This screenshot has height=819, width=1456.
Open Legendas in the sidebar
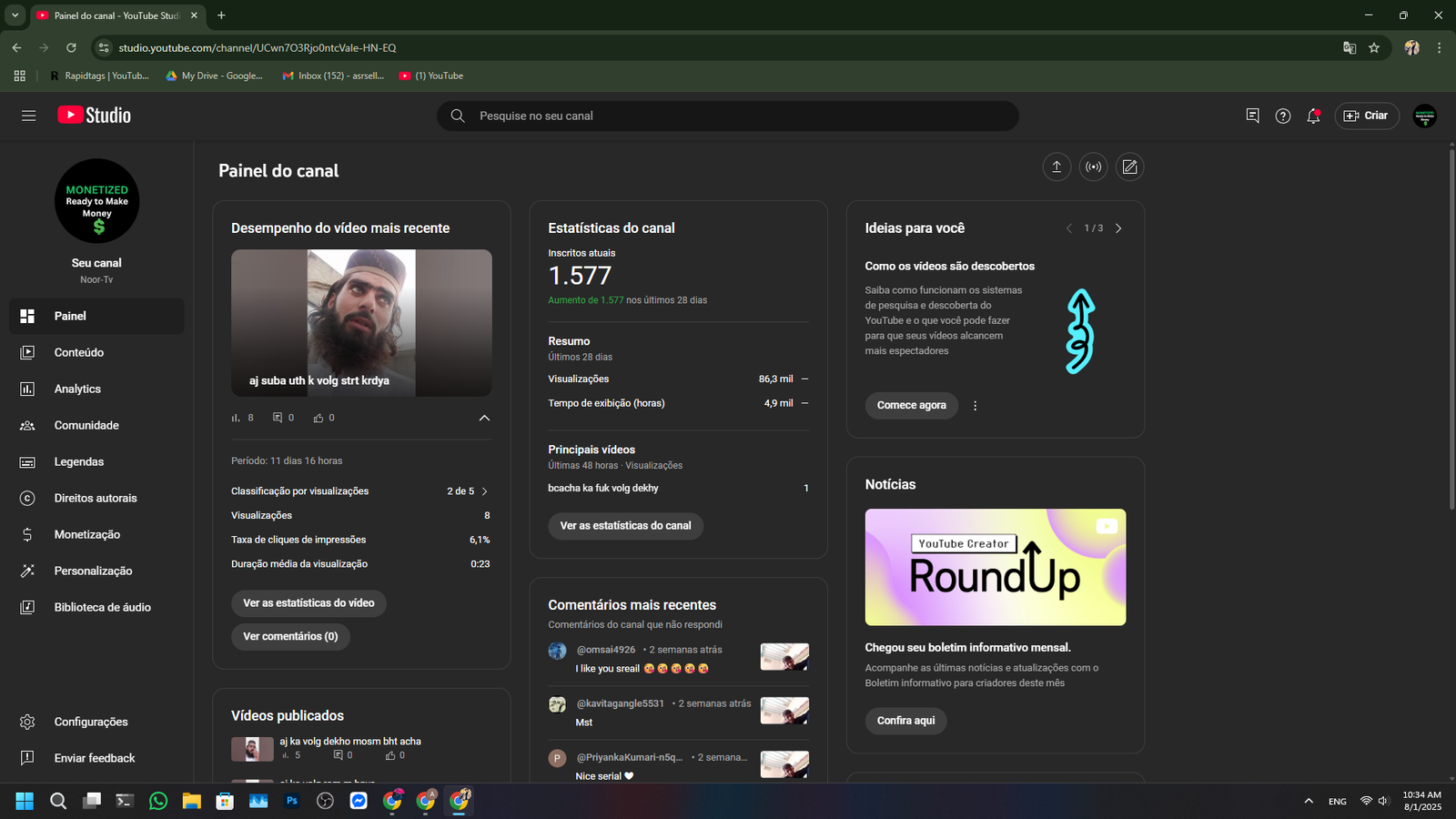click(x=96, y=461)
